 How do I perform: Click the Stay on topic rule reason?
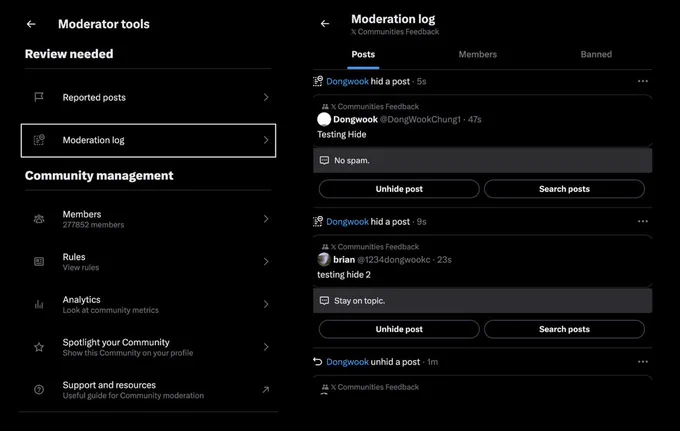(x=482, y=300)
